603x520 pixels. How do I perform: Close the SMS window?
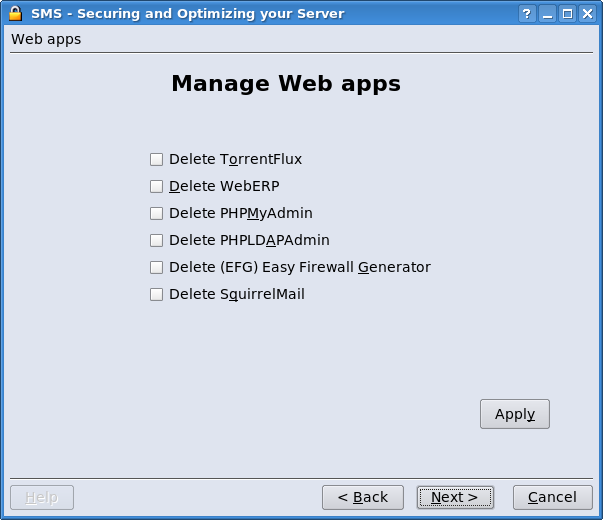(587, 14)
